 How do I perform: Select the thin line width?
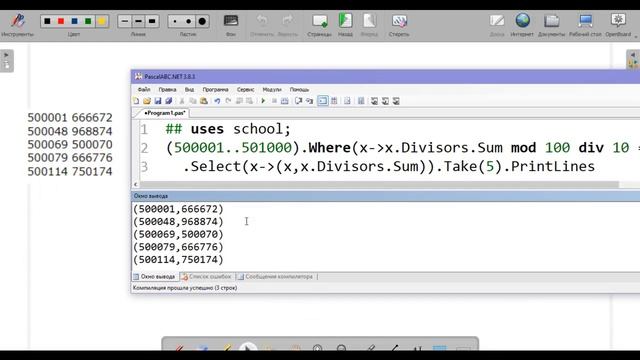[125, 21]
